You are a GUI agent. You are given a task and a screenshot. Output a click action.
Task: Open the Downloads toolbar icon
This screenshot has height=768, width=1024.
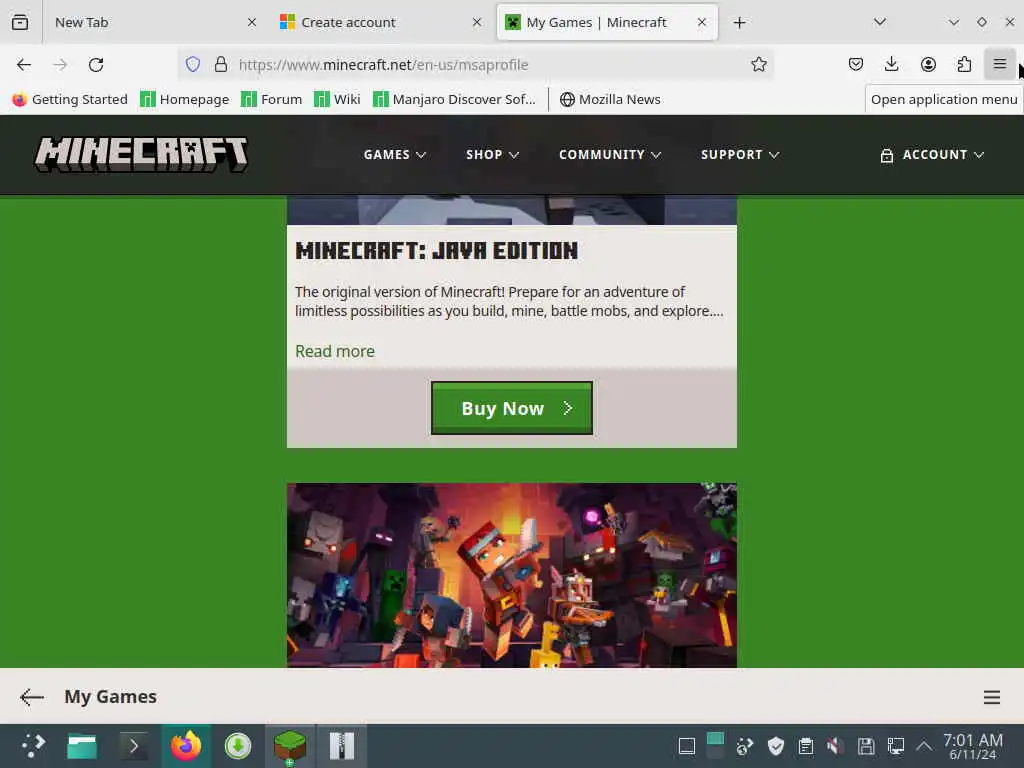(891, 64)
